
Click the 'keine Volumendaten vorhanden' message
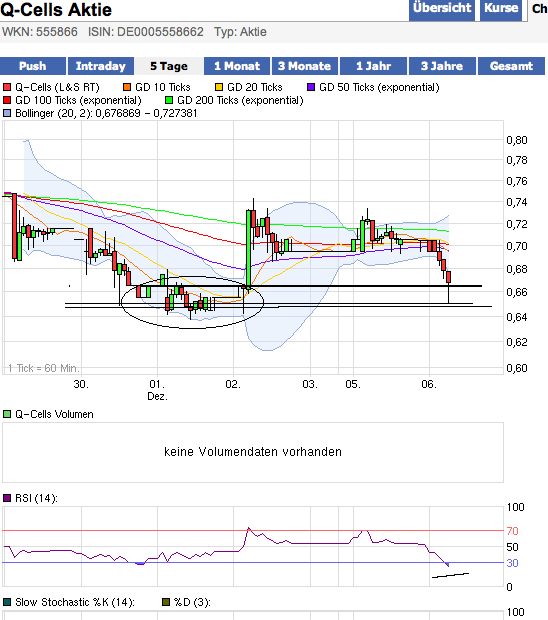tap(253, 452)
